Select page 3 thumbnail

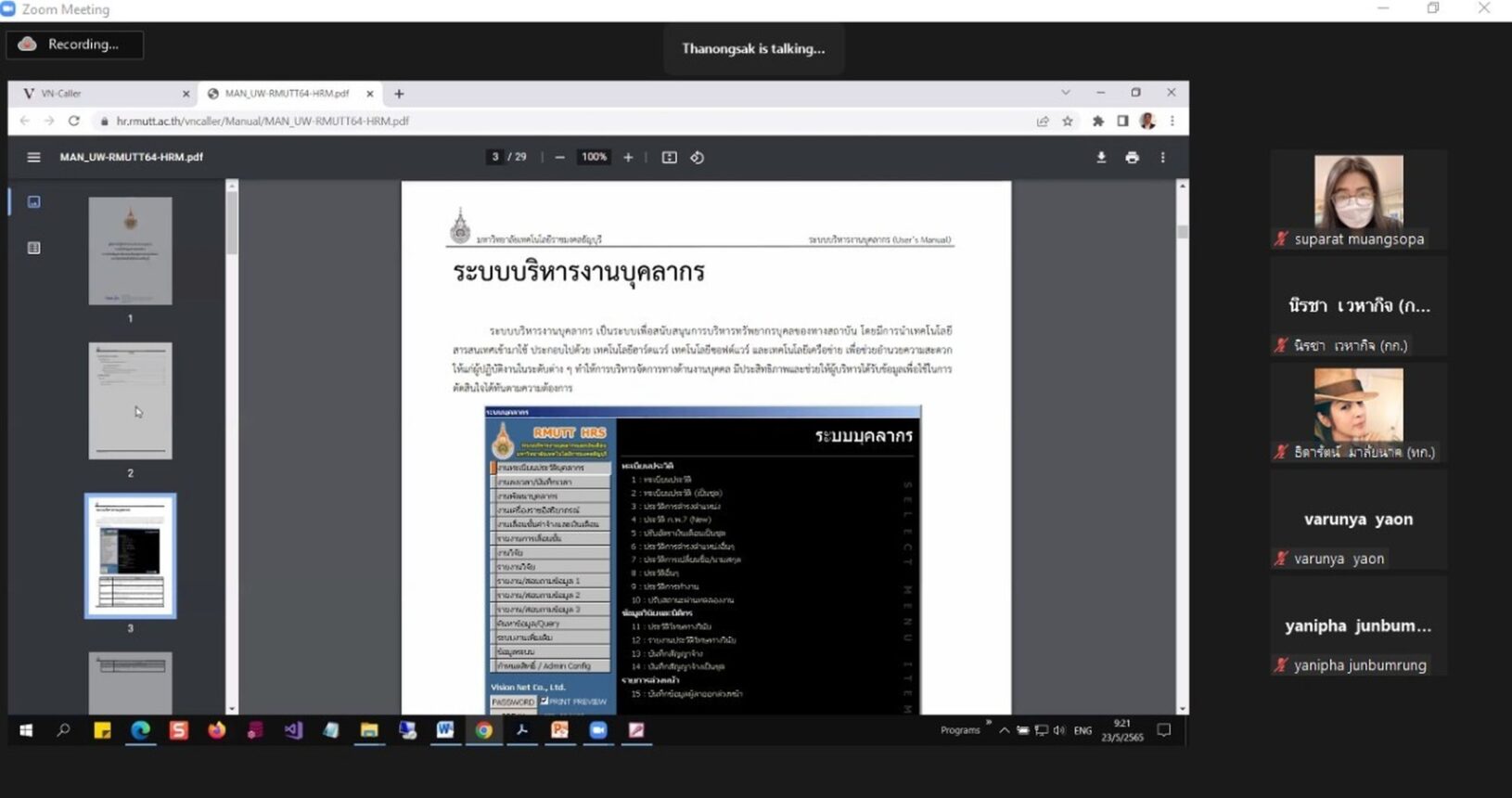[x=130, y=556]
